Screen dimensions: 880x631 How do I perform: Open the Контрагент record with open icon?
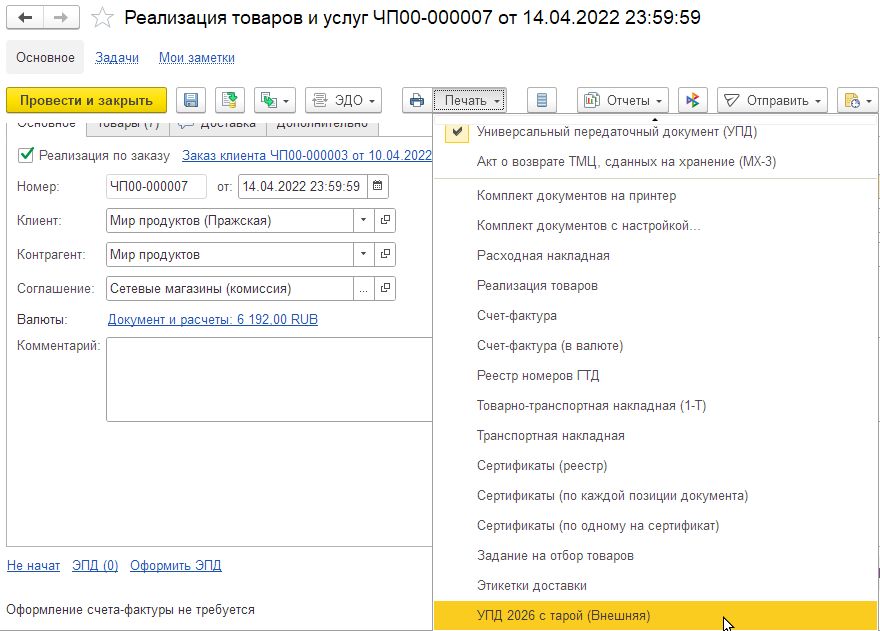pyautogui.click(x=385, y=254)
